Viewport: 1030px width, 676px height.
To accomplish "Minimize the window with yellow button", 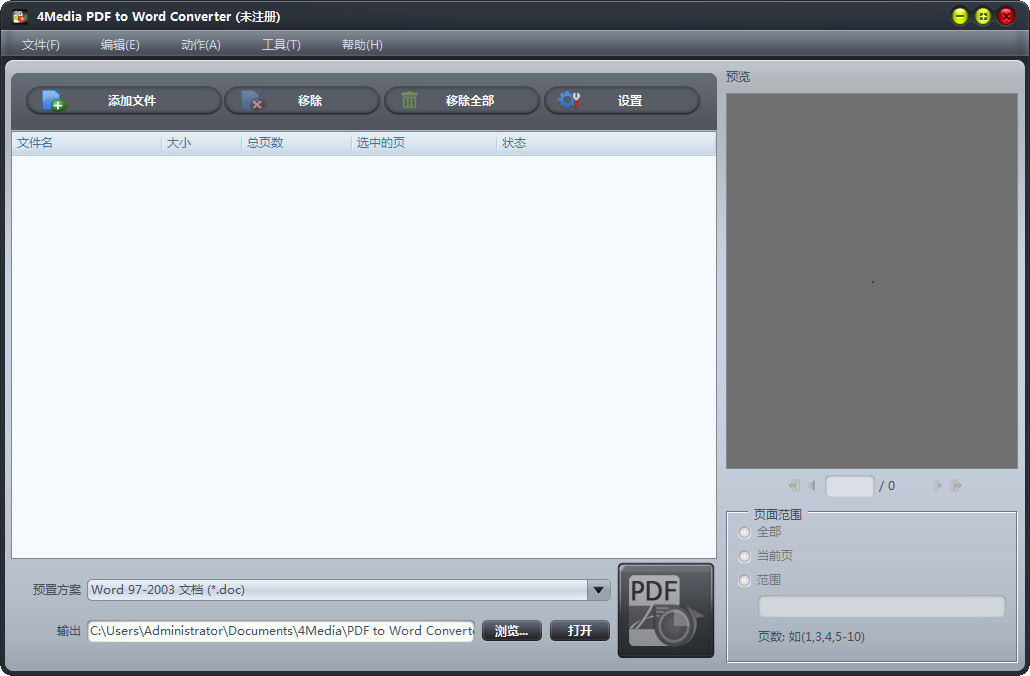I will 960,16.
